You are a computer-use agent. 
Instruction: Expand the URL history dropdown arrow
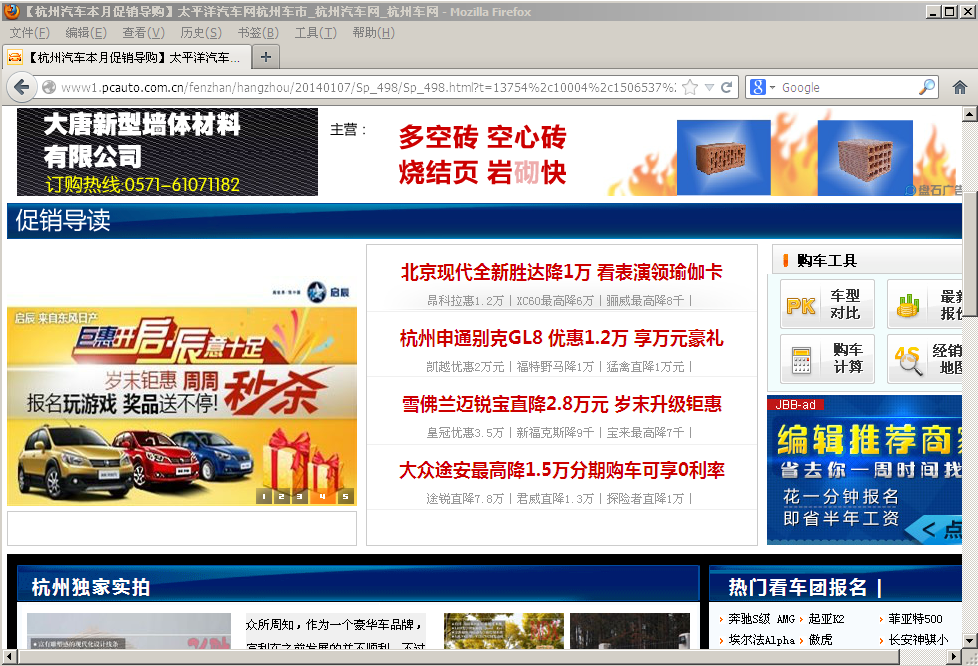(709, 87)
